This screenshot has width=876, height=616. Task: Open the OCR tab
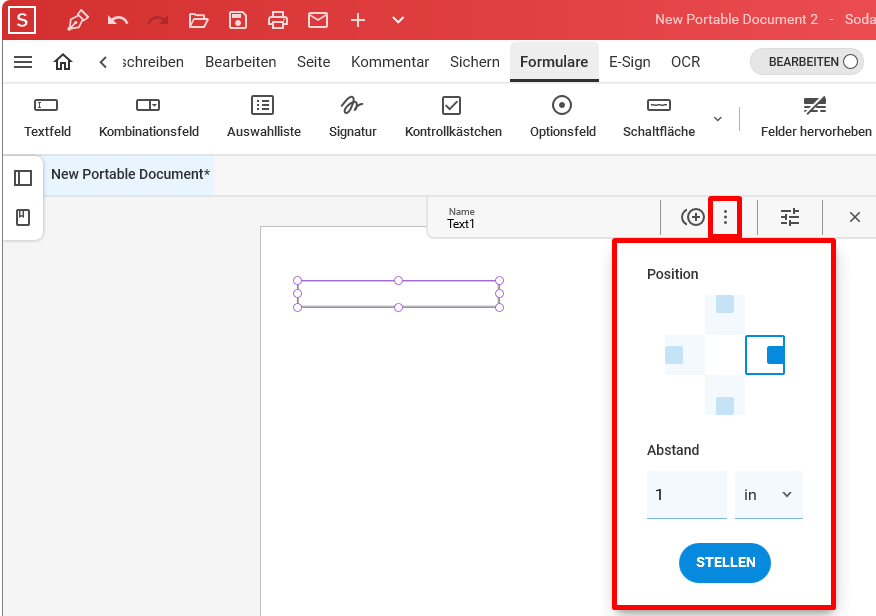pyautogui.click(x=685, y=62)
